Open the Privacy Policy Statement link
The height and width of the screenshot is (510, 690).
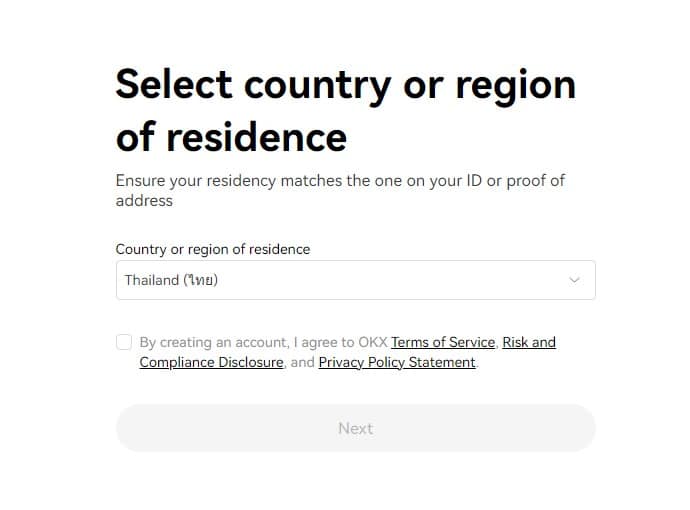[397, 362]
